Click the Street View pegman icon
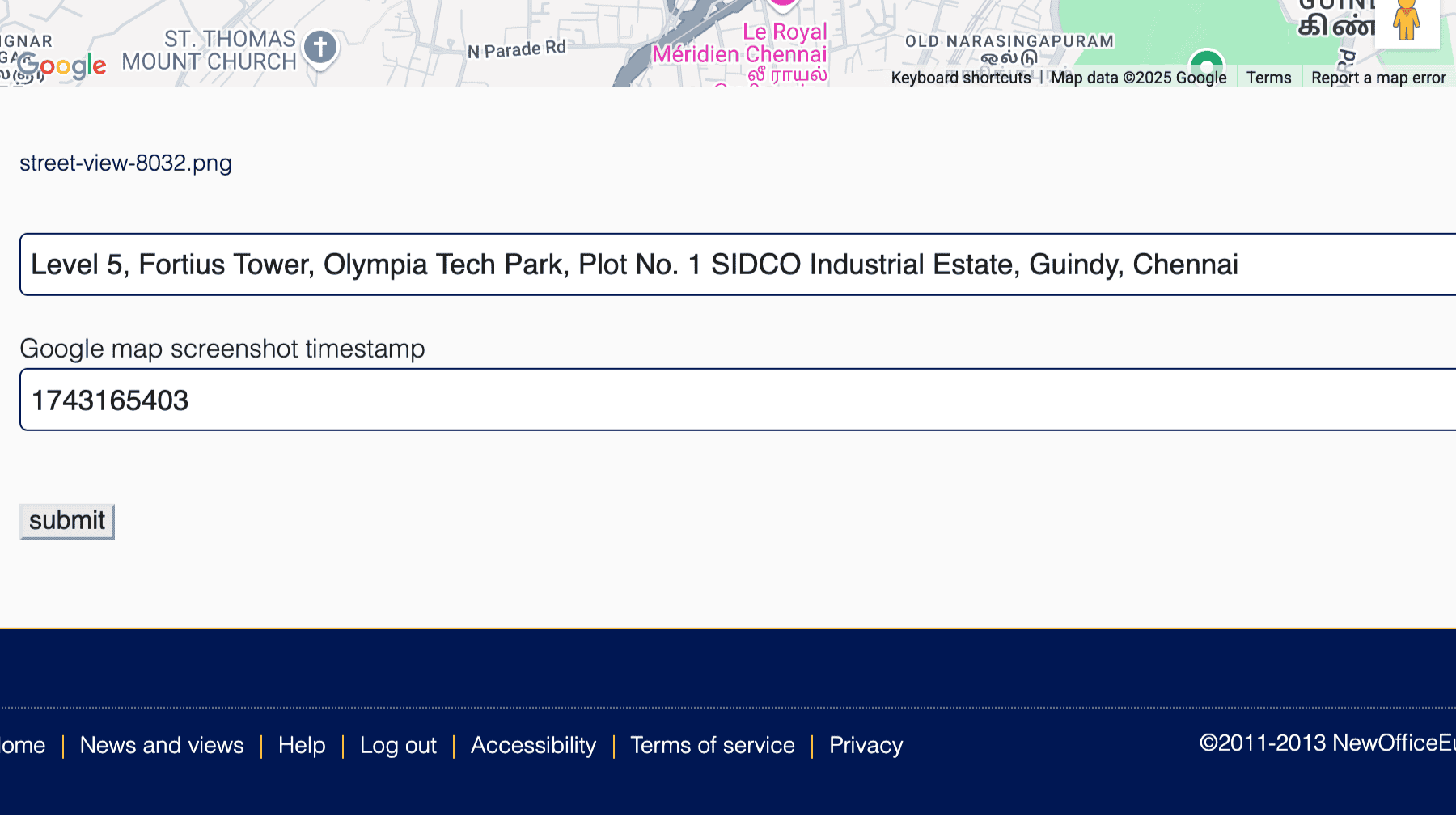 (1407, 21)
